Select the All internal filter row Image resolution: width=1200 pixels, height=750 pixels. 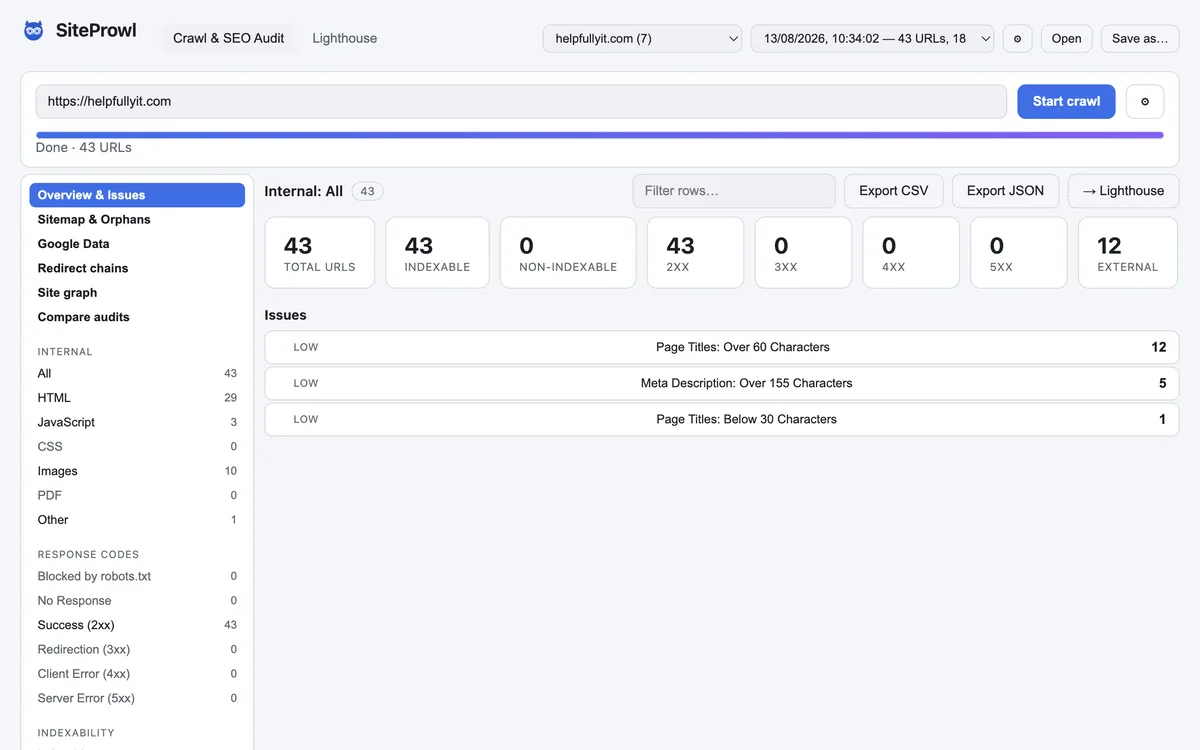tap(137, 373)
